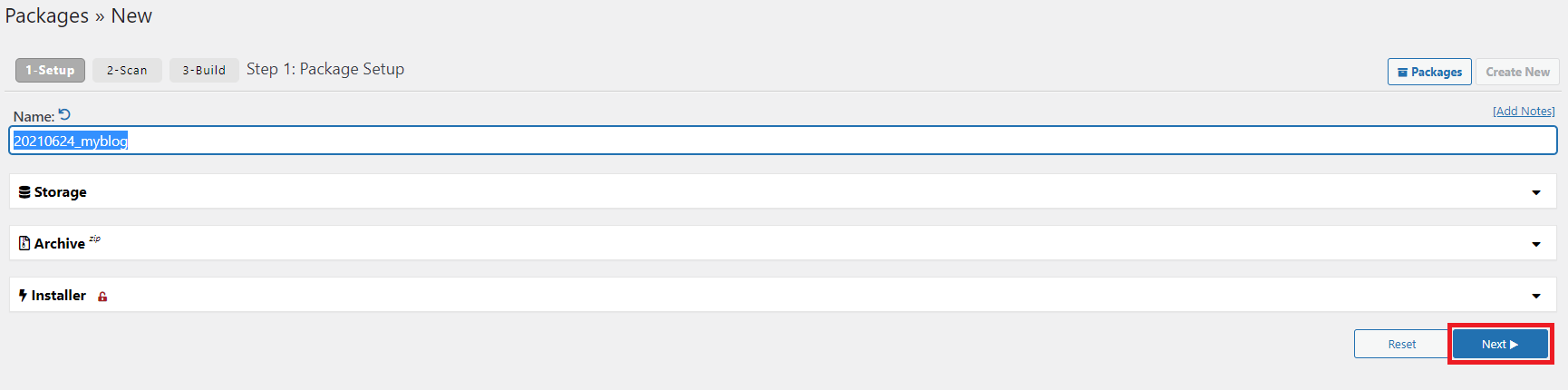Click the Installer lightning bolt icon
Viewport: 1568px width, 390px height.
click(x=23, y=296)
